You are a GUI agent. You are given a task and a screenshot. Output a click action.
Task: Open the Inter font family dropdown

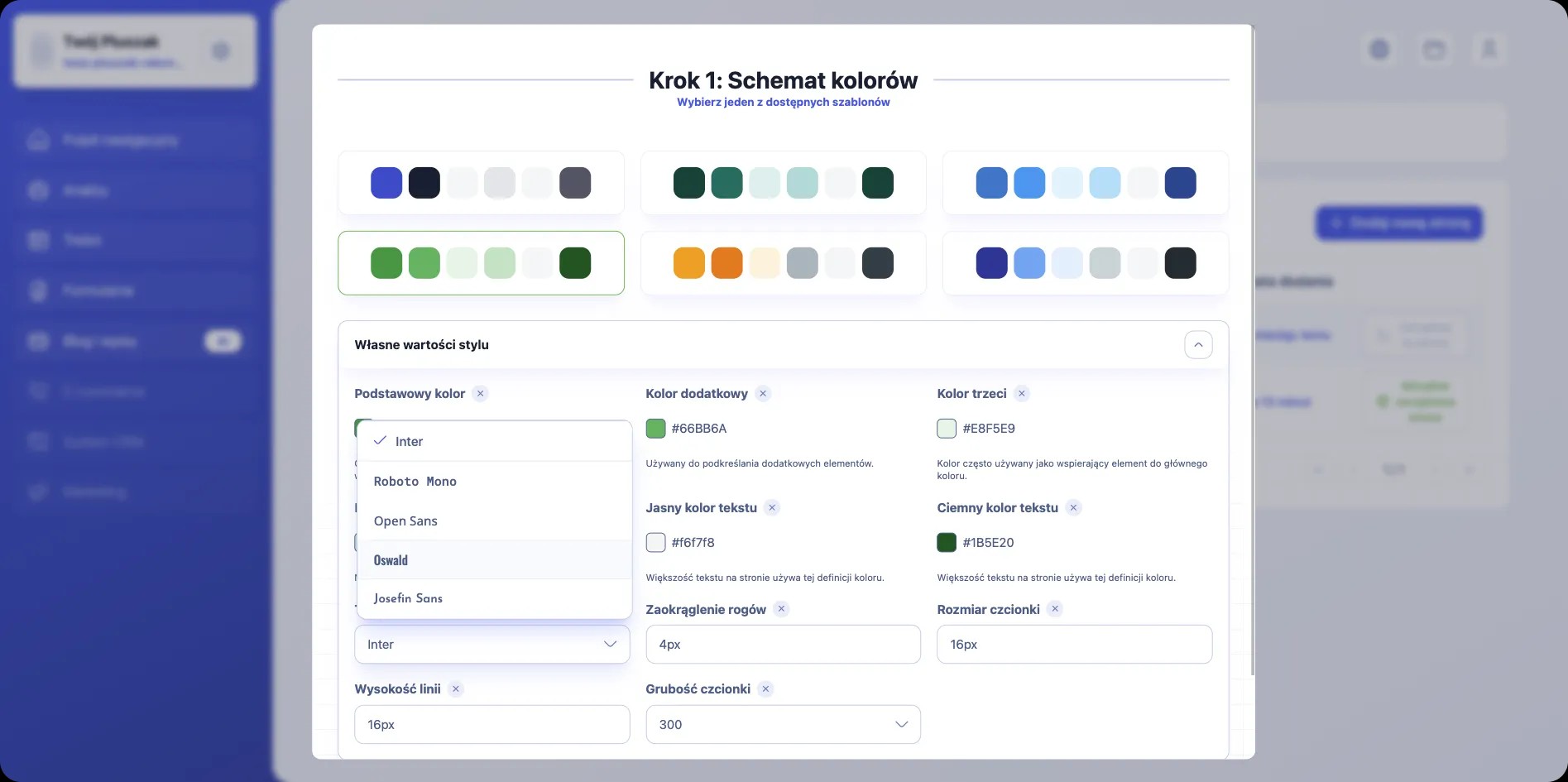pos(492,644)
